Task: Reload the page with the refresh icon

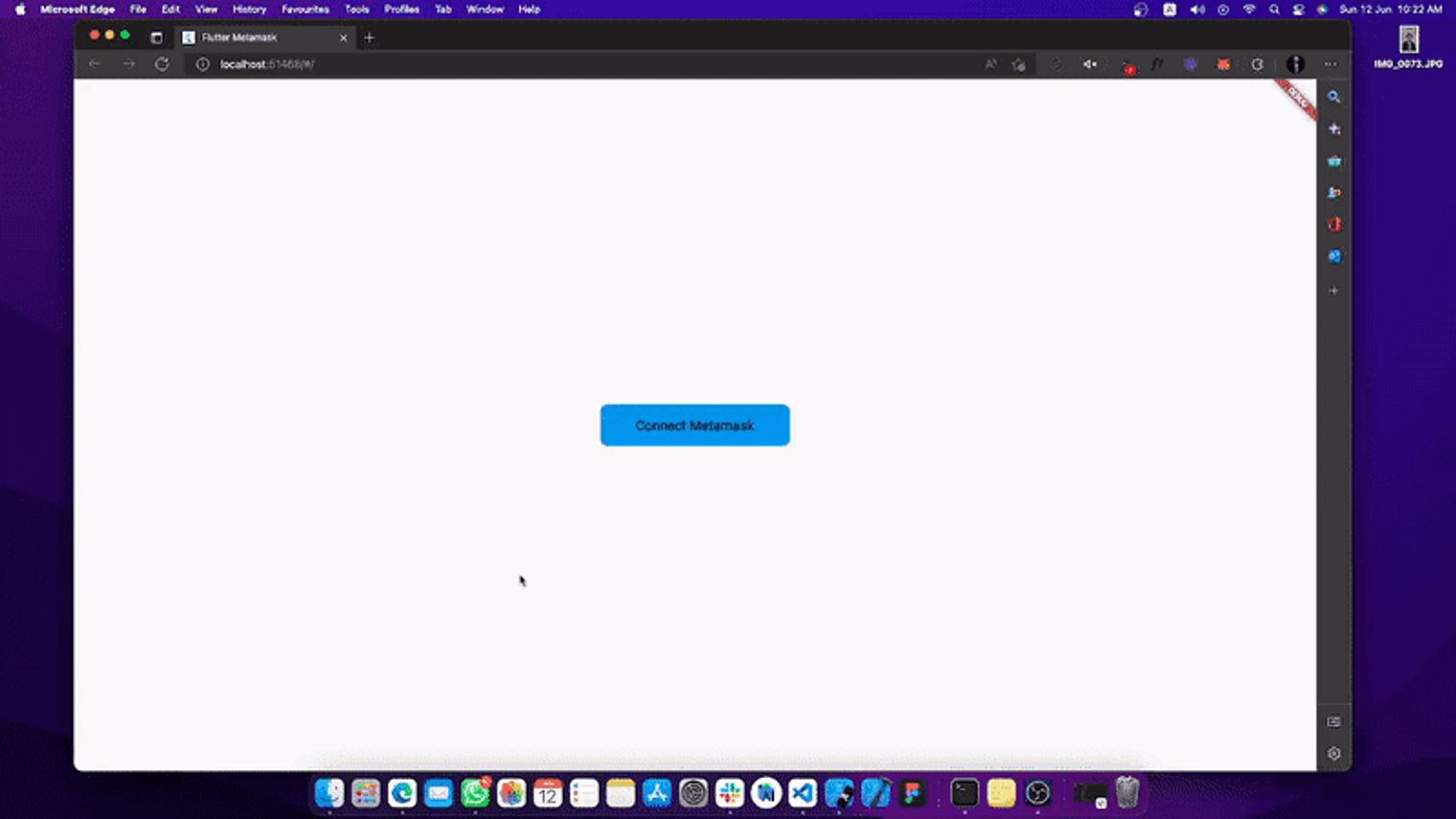Action: tap(162, 64)
